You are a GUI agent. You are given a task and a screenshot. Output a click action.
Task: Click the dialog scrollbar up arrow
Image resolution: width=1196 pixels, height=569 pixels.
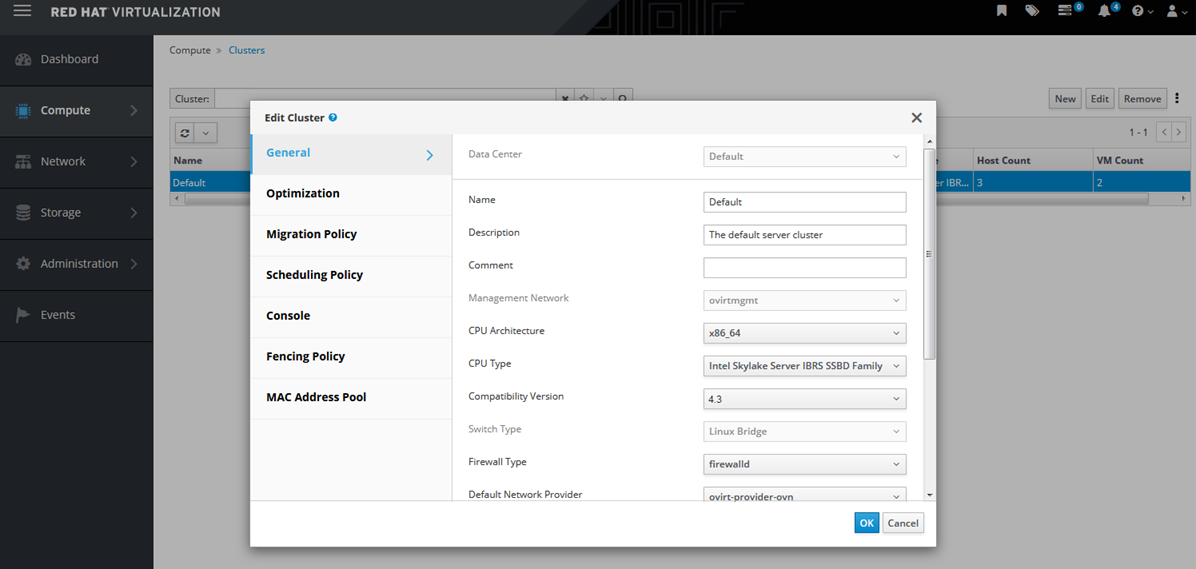(929, 140)
